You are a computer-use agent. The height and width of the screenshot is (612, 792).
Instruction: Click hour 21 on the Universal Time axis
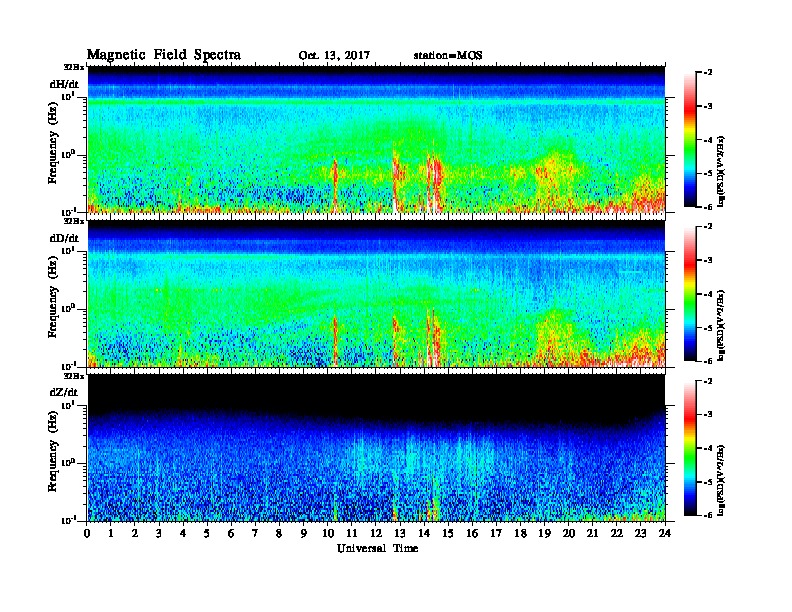point(592,533)
